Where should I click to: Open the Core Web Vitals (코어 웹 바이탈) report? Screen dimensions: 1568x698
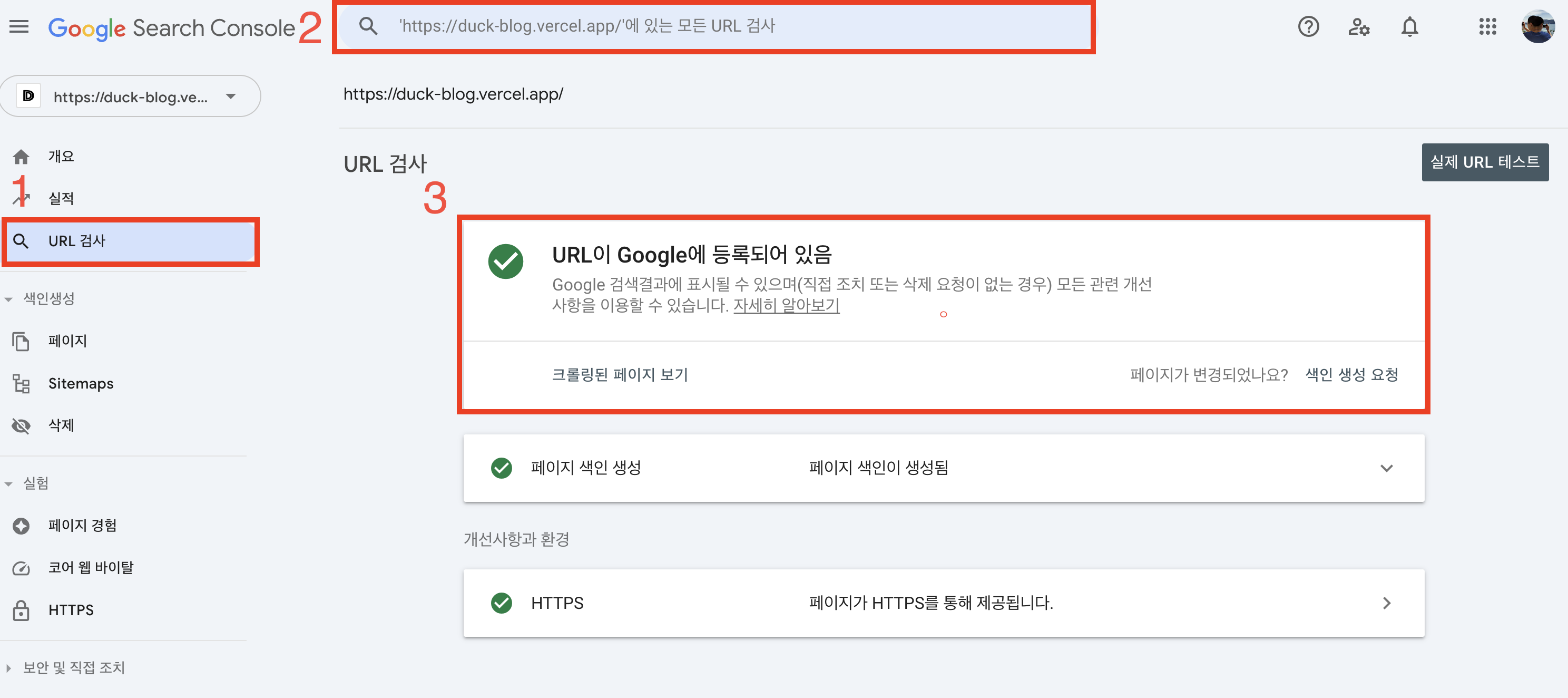point(90,567)
